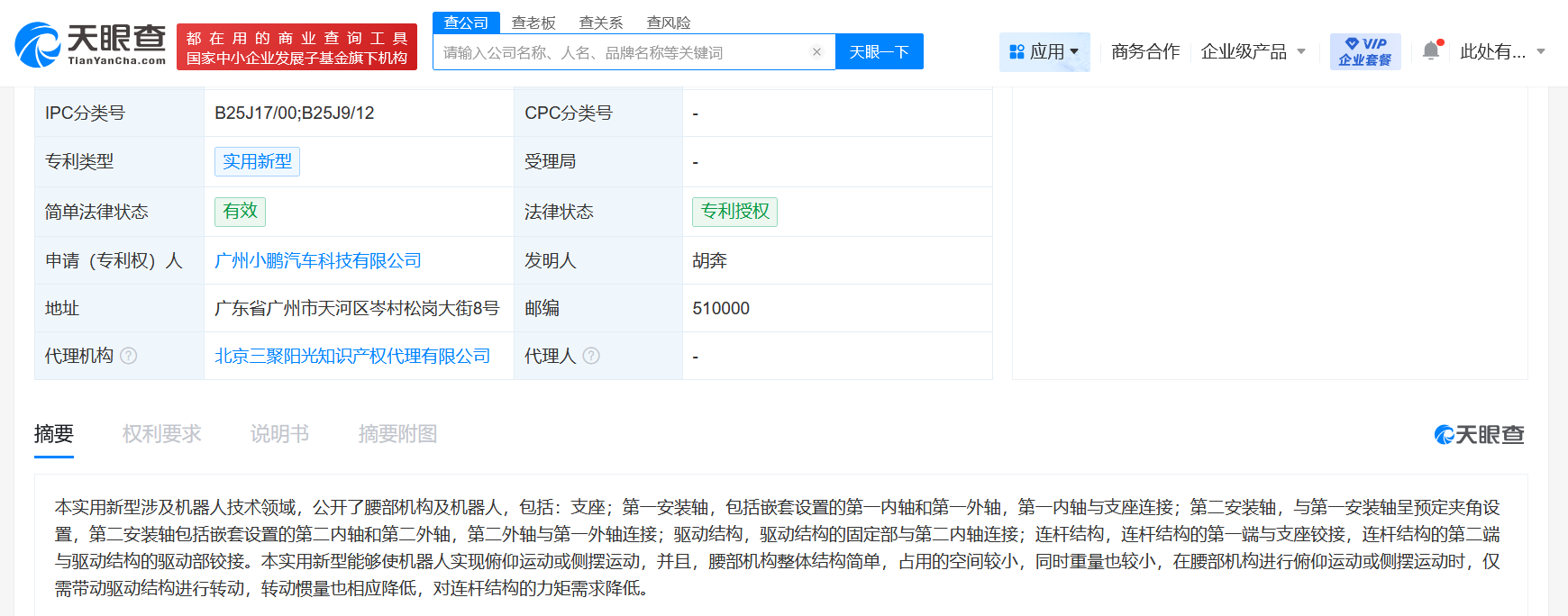The width and height of the screenshot is (1568, 616).
Task: View the 说明书 tab
Action: coord(279,434)
